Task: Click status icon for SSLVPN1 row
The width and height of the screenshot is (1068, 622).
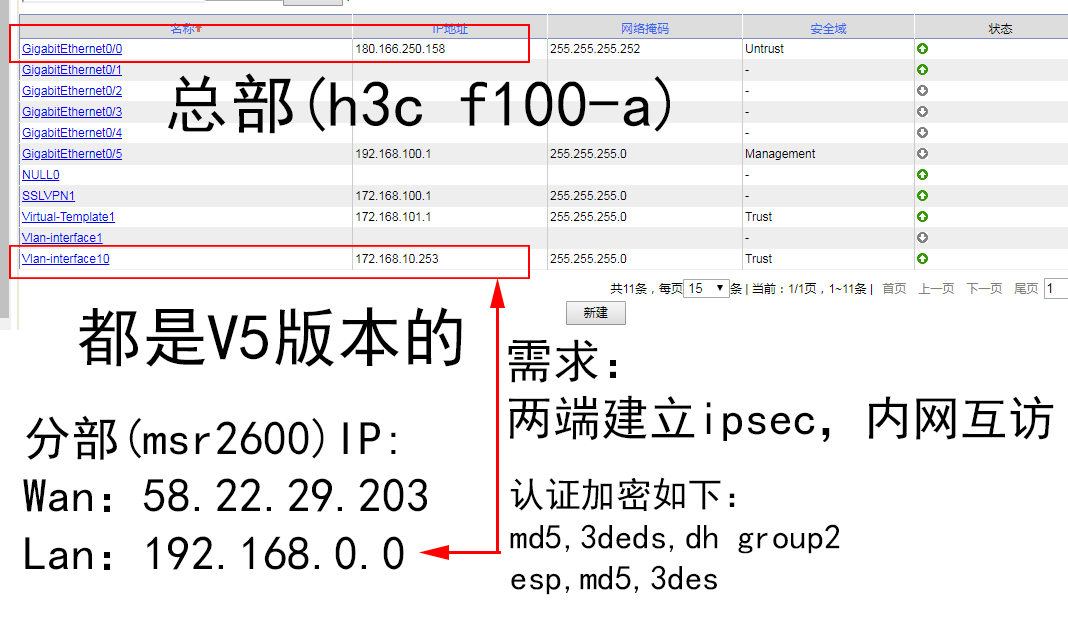Action: click(x=922, y=196)
